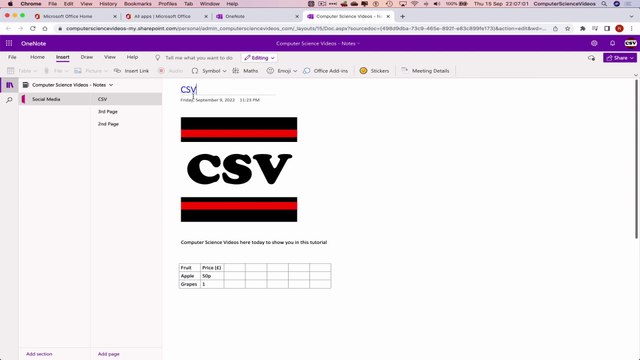Click the Apple table cell

pyautogui.click(x=190, y=276)
